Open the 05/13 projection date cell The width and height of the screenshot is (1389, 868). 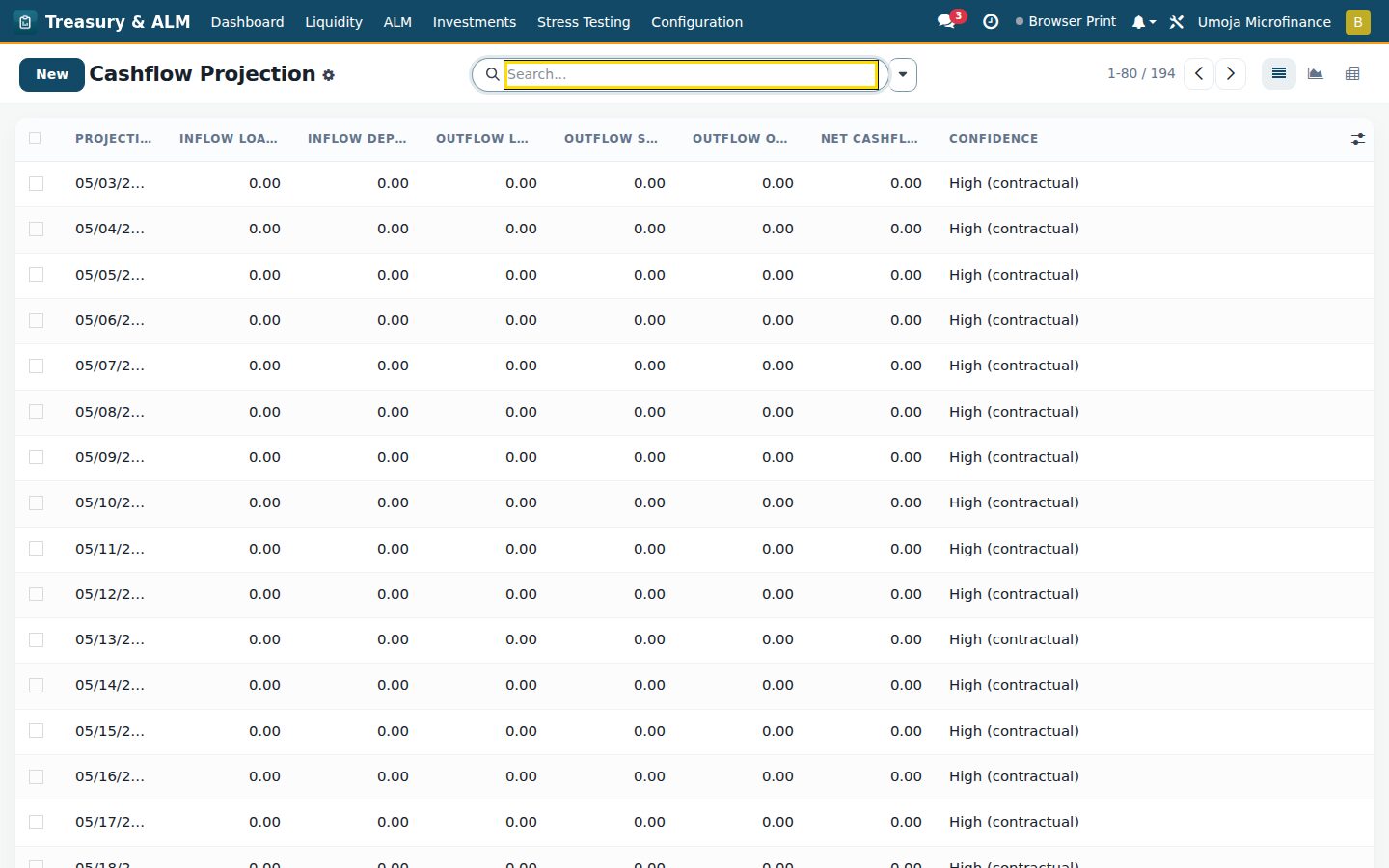(110, 639)
